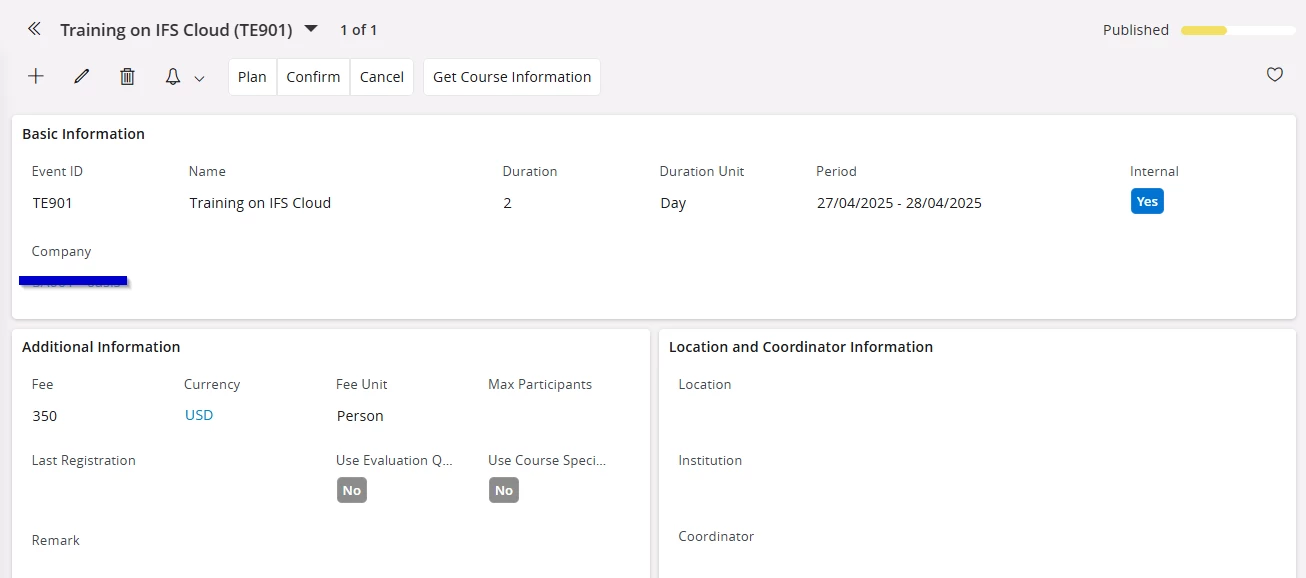Click the Remark field label
Screen dimensions: 1306x578
tap(56, 540)
